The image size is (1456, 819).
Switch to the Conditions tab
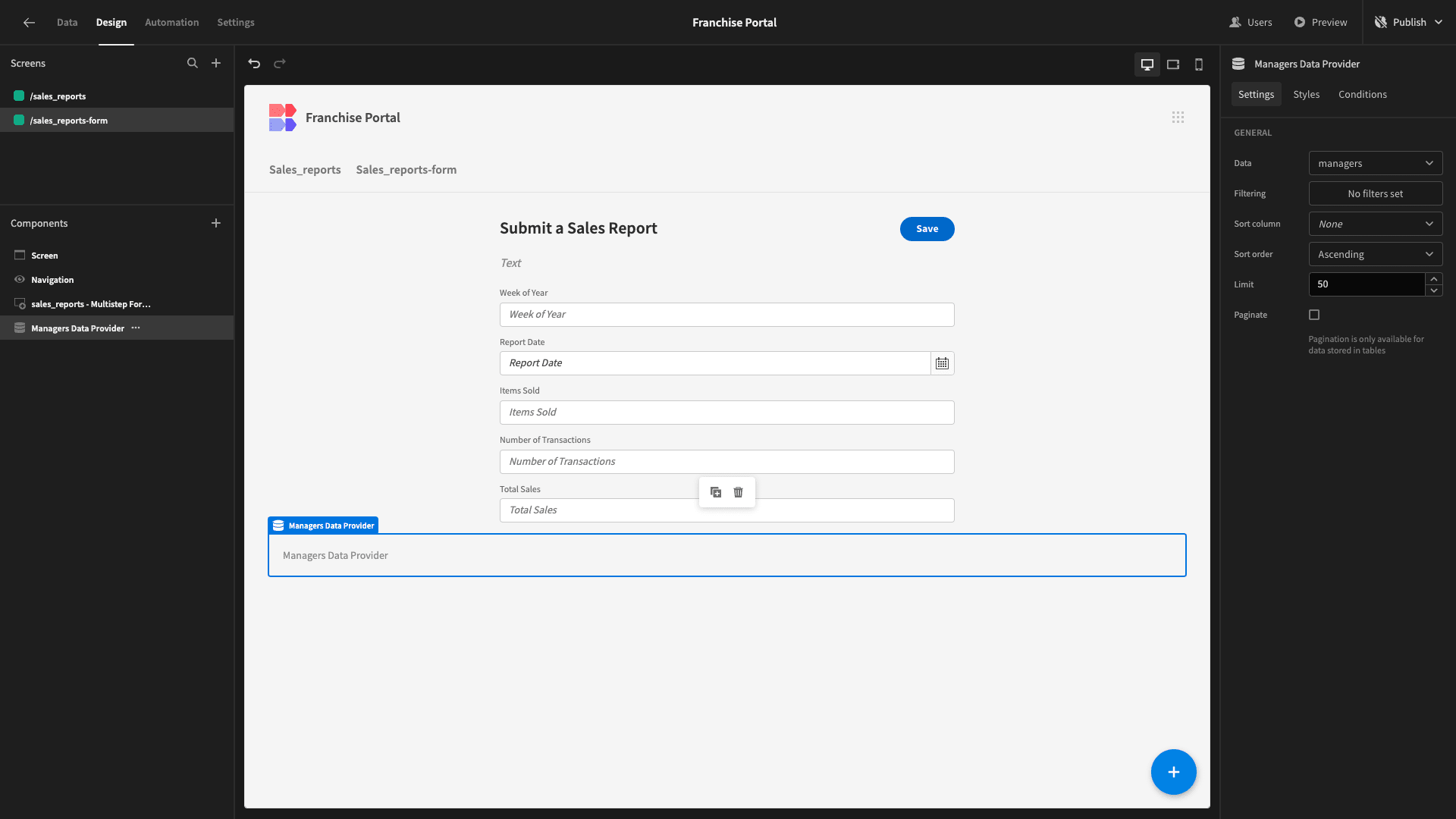click(x=1362, y=94)
